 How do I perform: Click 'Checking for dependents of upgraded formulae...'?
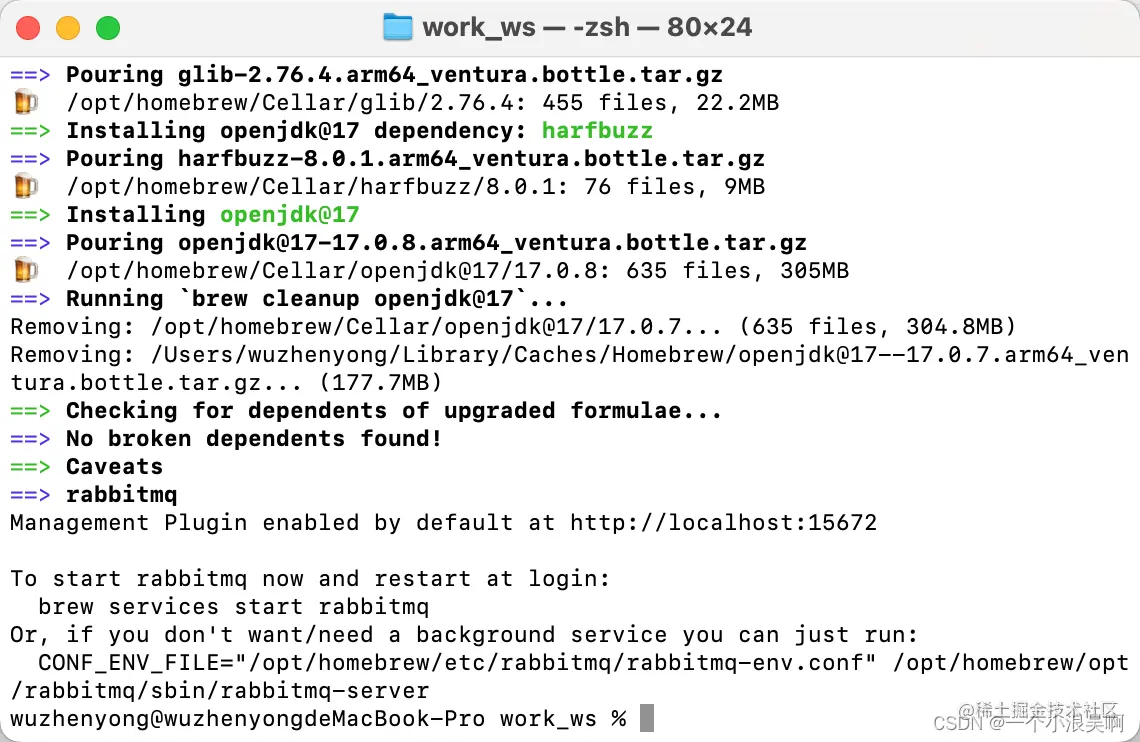[x=394, y=411]
